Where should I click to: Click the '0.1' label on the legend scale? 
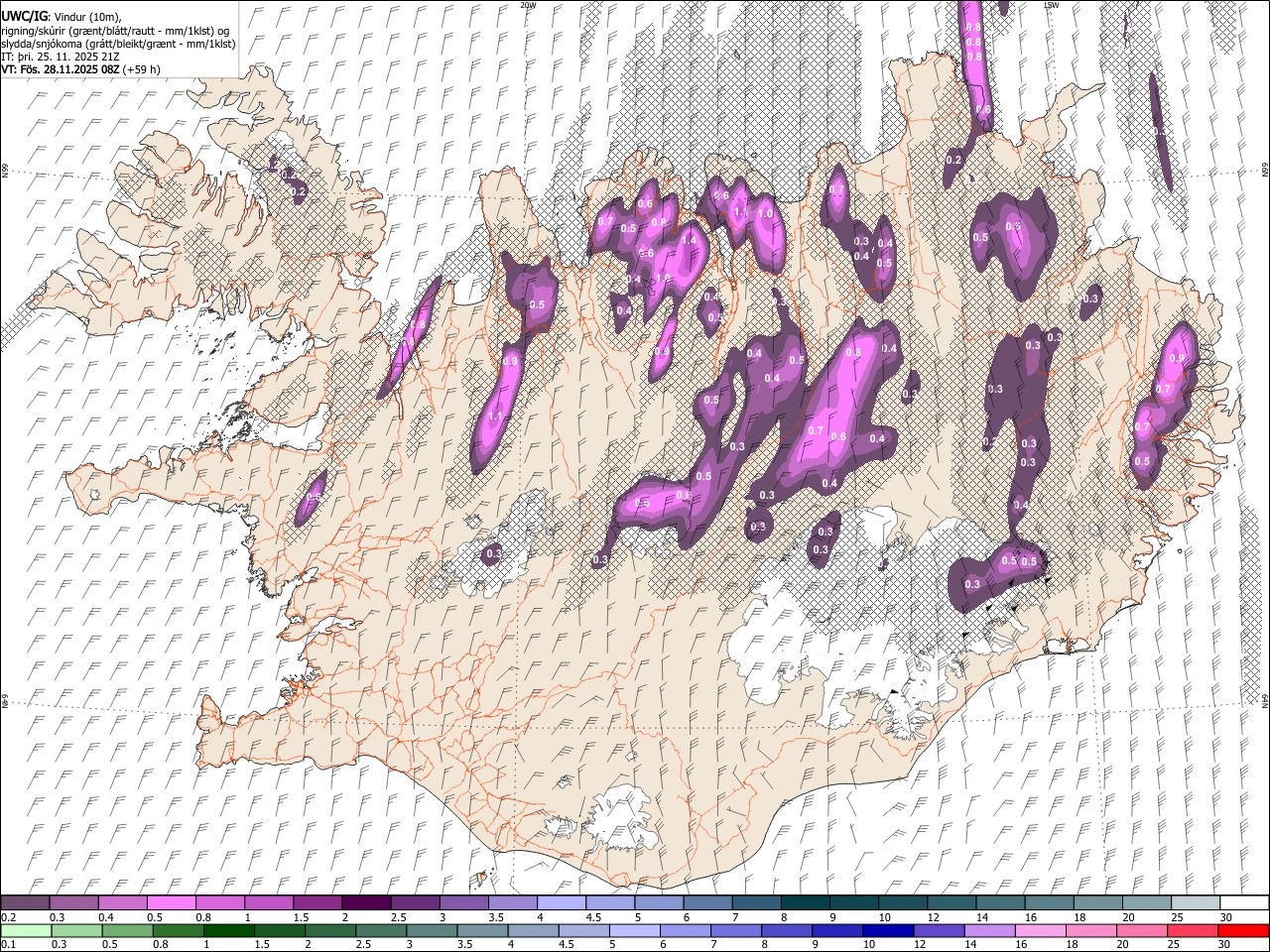pos(7,945)
